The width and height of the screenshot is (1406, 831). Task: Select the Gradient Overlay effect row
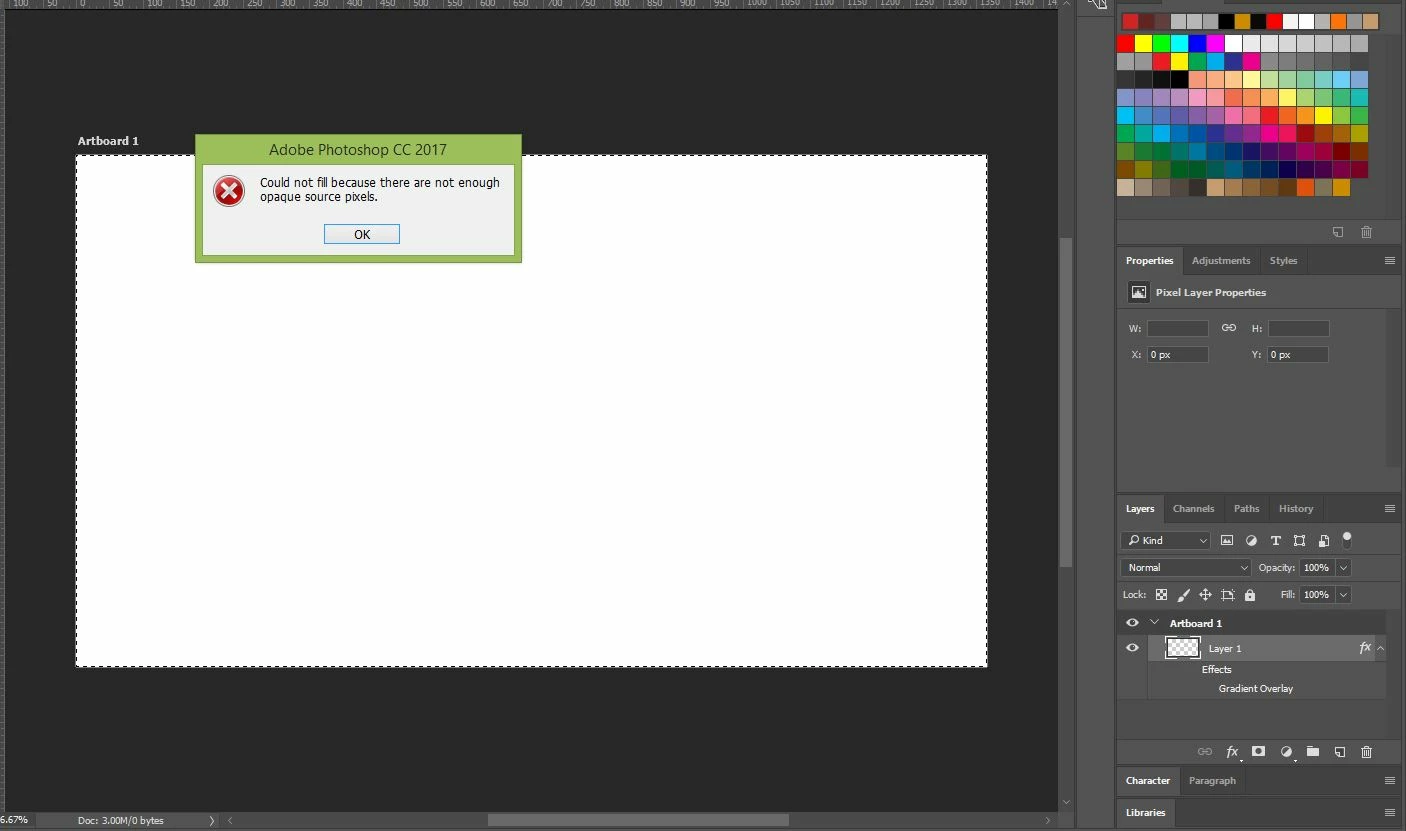(x=1255, y=689)
